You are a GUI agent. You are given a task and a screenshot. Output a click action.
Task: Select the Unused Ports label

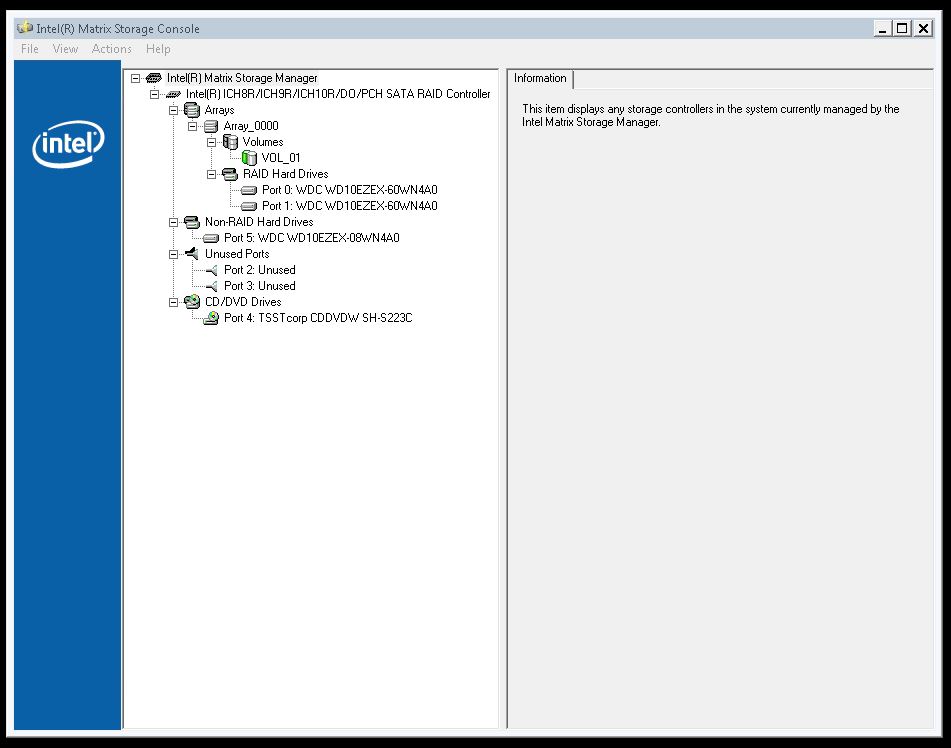[237, 254]
